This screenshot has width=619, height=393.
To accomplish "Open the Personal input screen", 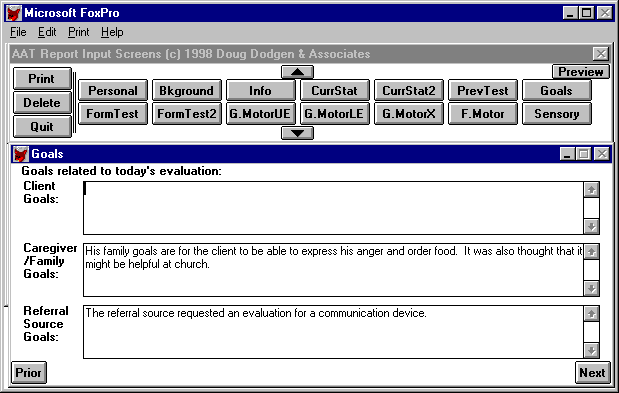I will [113, 90].
